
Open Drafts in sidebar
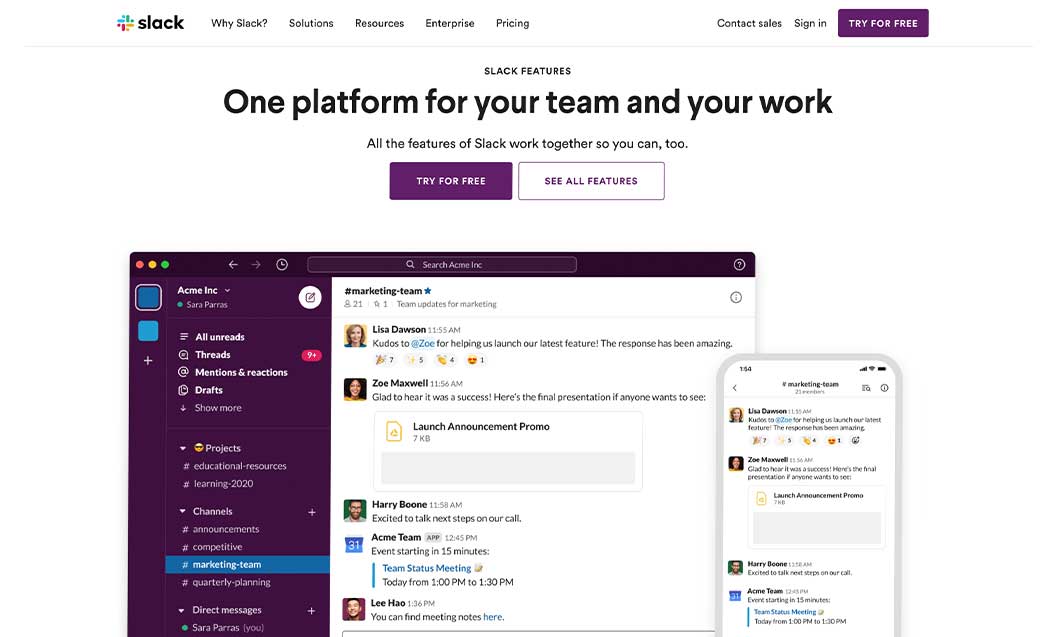(208, 390)
